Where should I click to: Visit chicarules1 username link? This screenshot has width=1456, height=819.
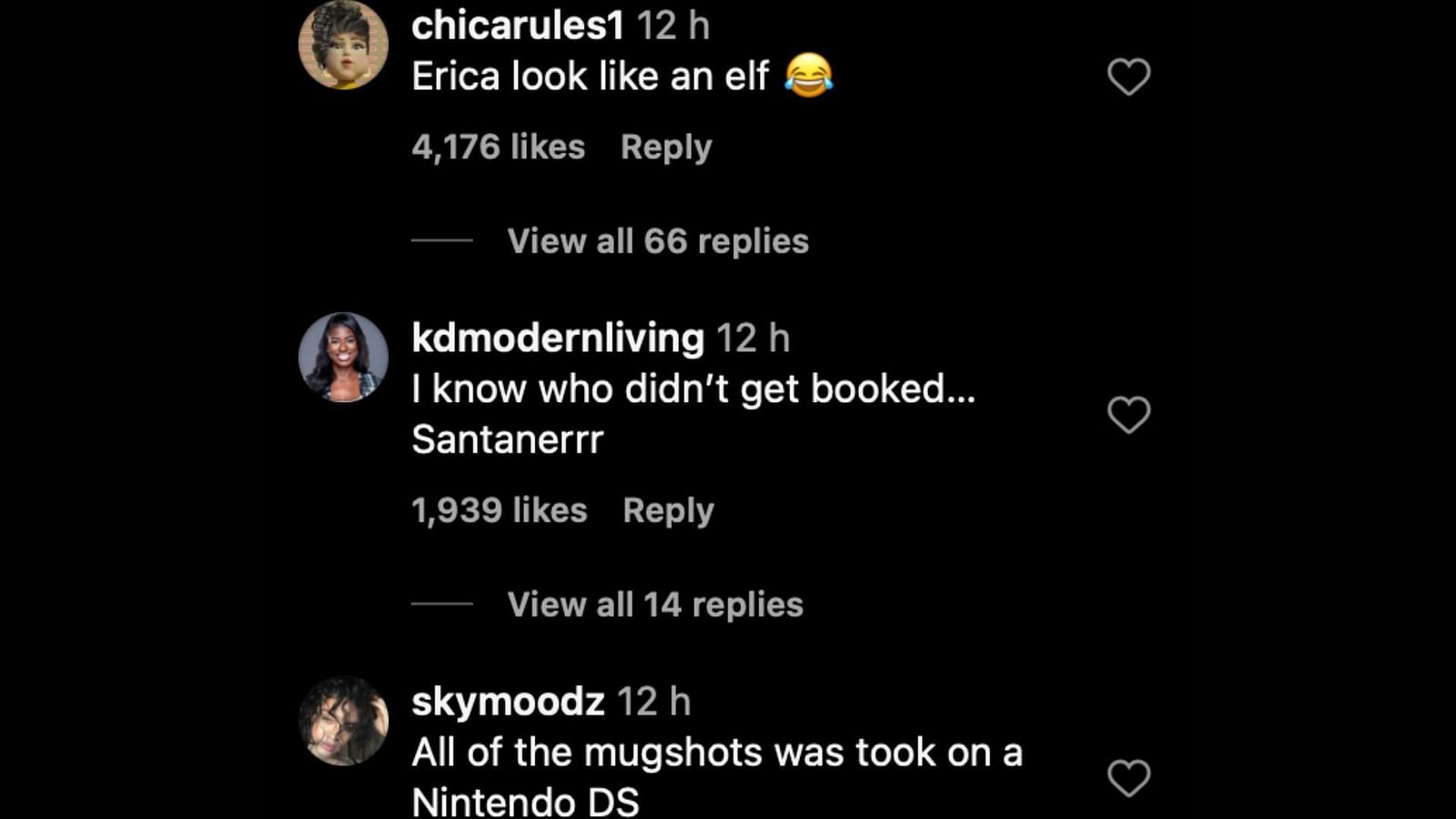(x=518, y=25)
